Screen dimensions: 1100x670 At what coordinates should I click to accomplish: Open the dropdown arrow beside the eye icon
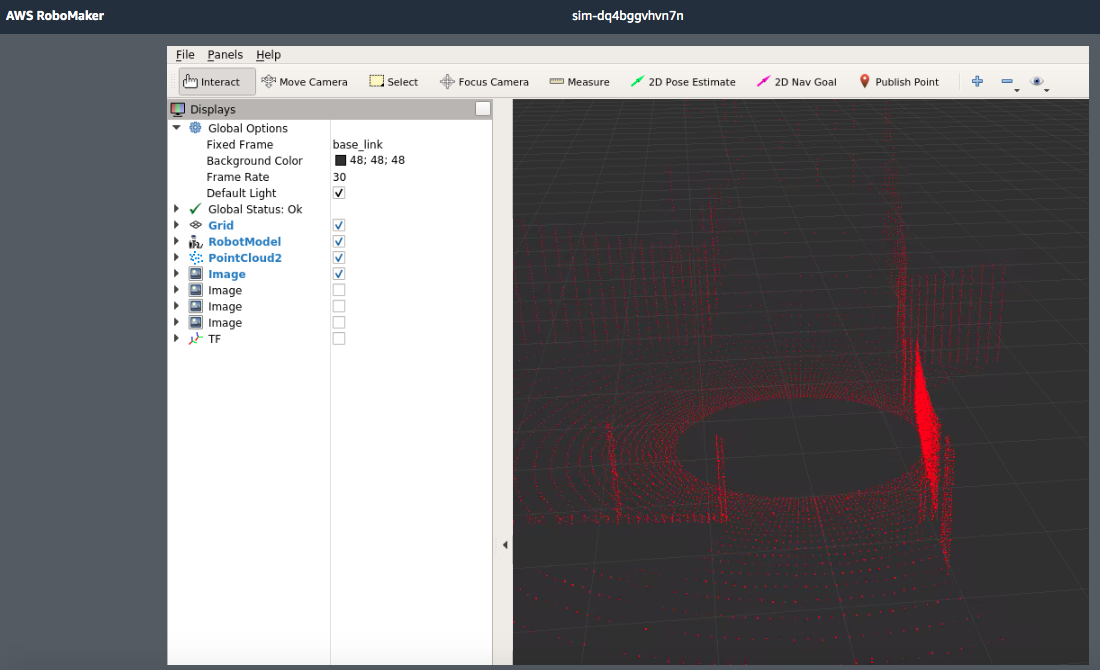point(1047,91)
